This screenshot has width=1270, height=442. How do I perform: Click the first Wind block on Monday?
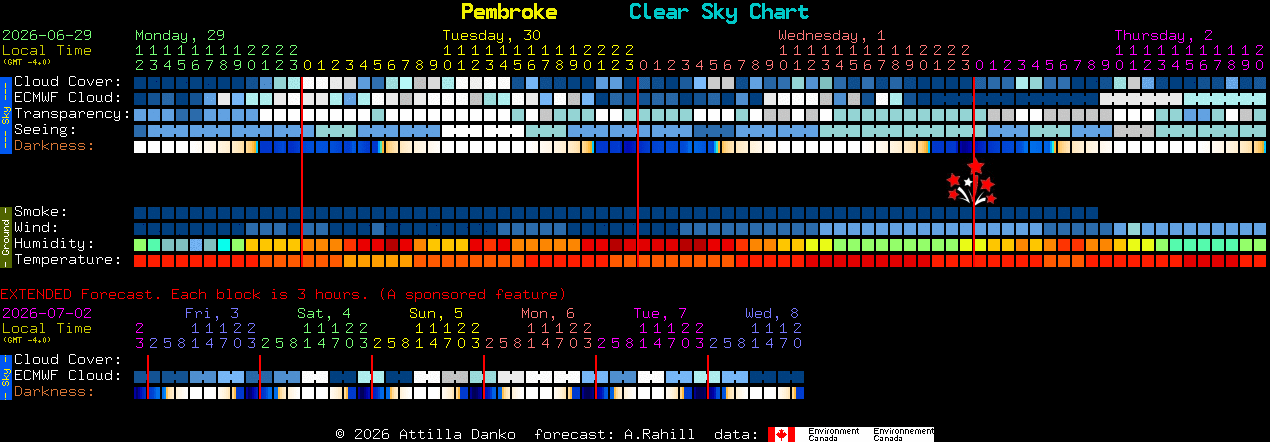tap(140, 228)
